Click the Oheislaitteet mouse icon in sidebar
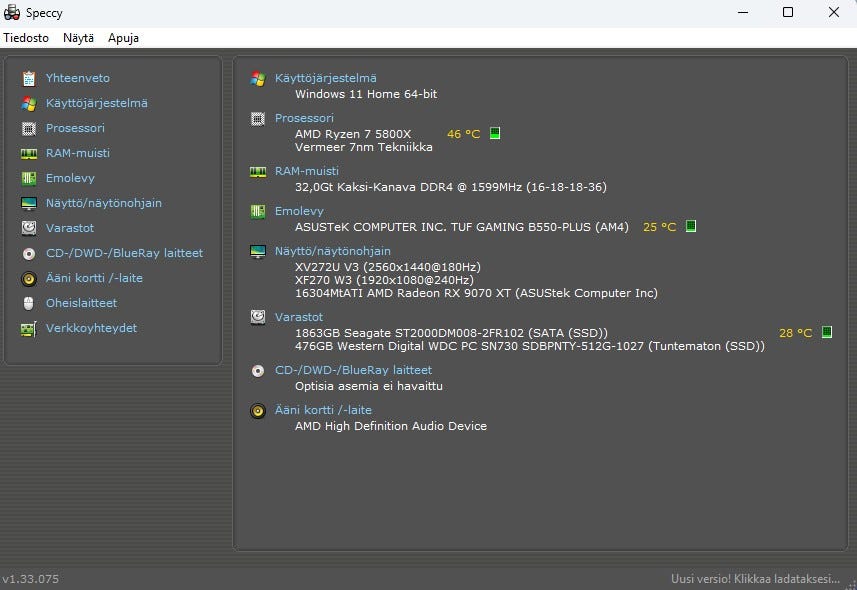857x590 pixels. pyautogui.click(x=29, y=303)
